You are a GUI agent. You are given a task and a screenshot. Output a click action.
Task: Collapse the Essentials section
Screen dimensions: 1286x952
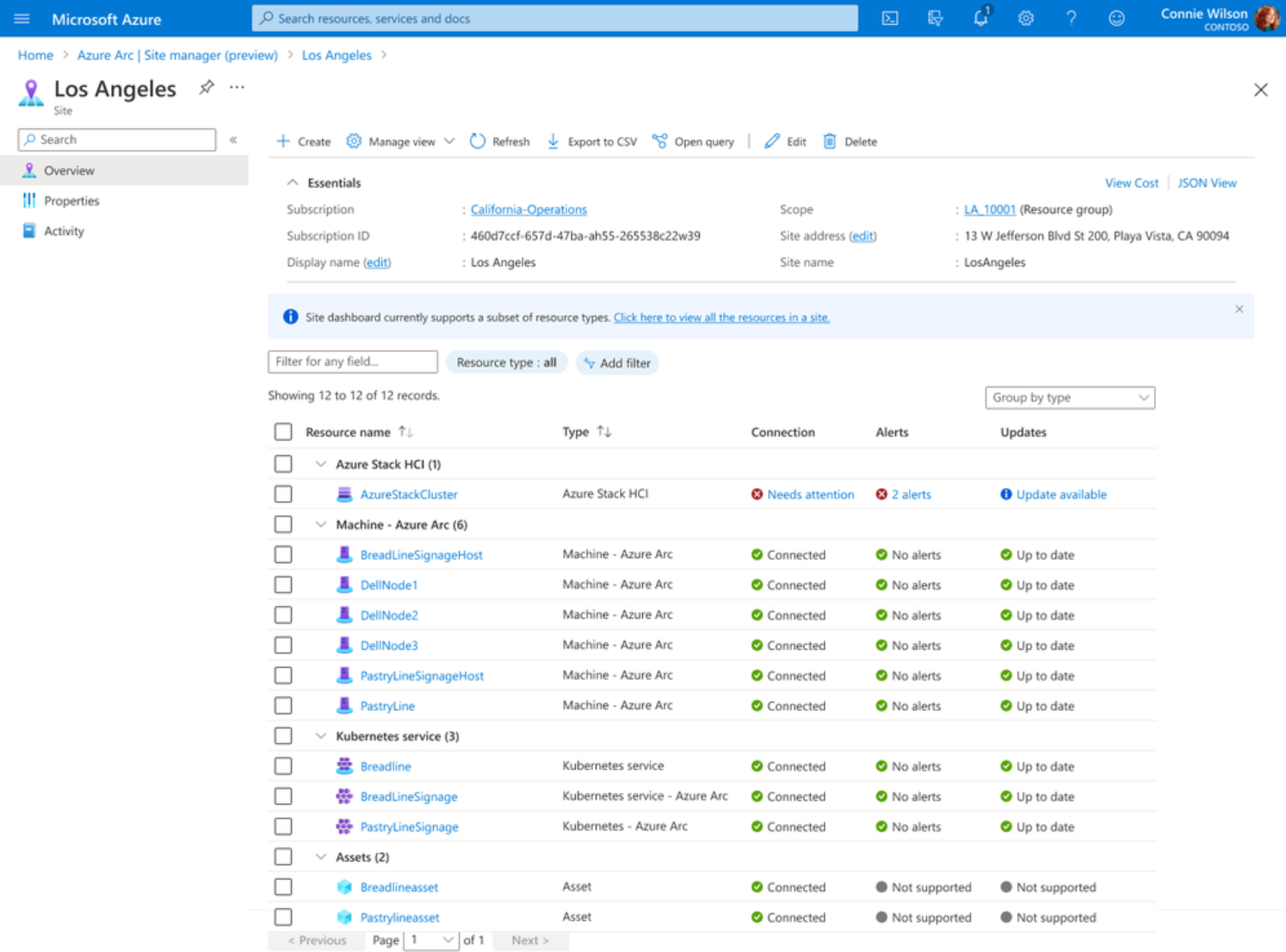coord(293,182)
